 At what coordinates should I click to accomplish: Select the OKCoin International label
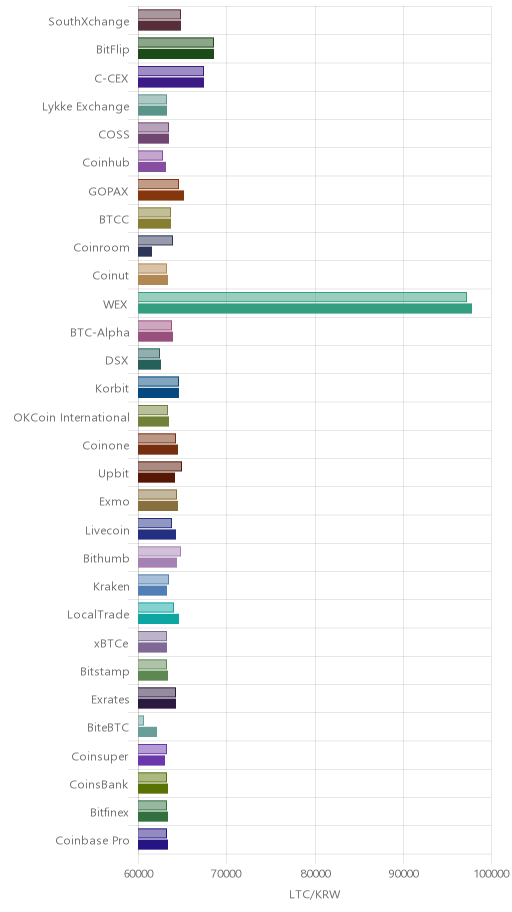(x=72, y=418)
